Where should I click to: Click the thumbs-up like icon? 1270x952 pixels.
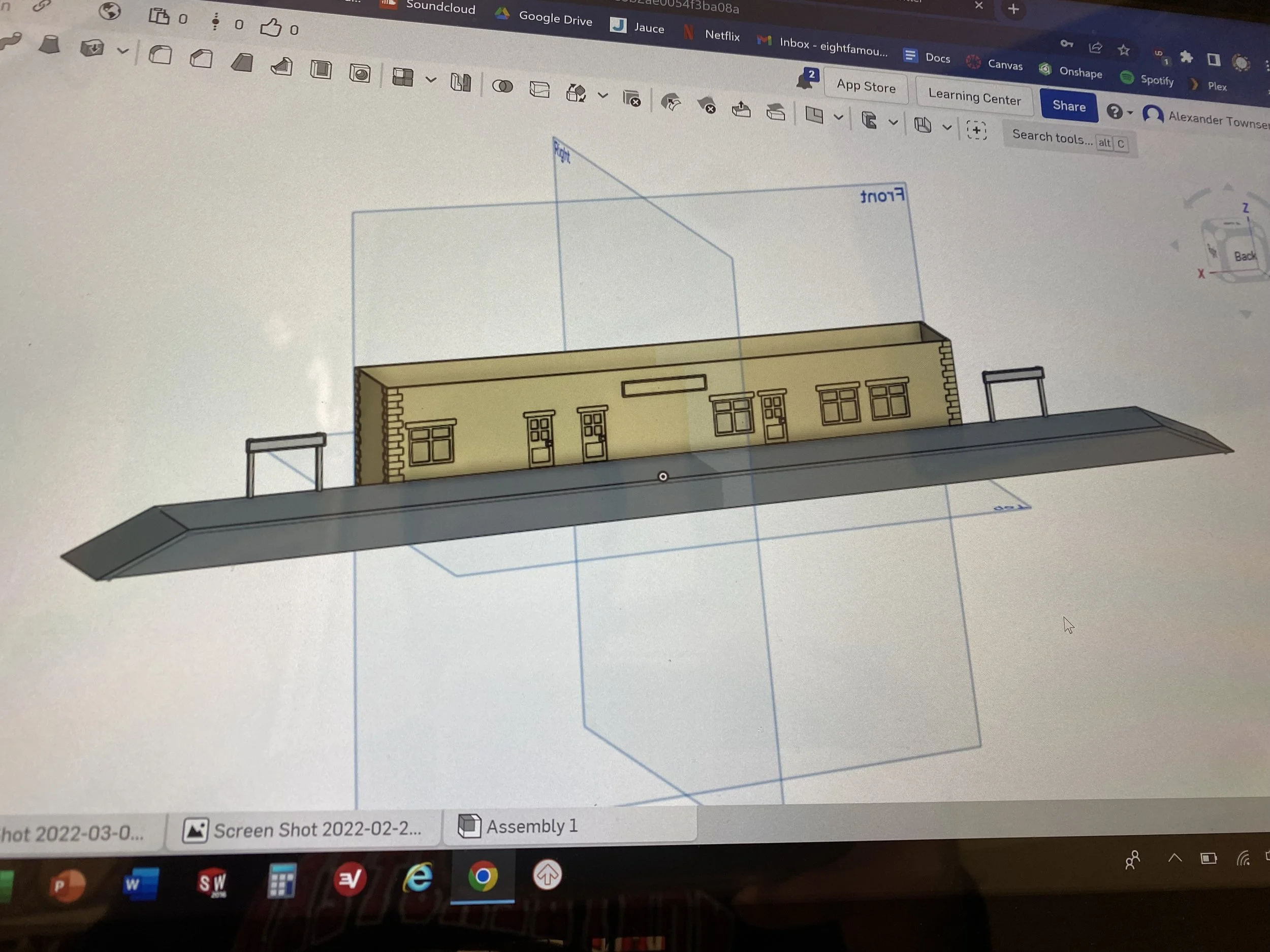271,26
